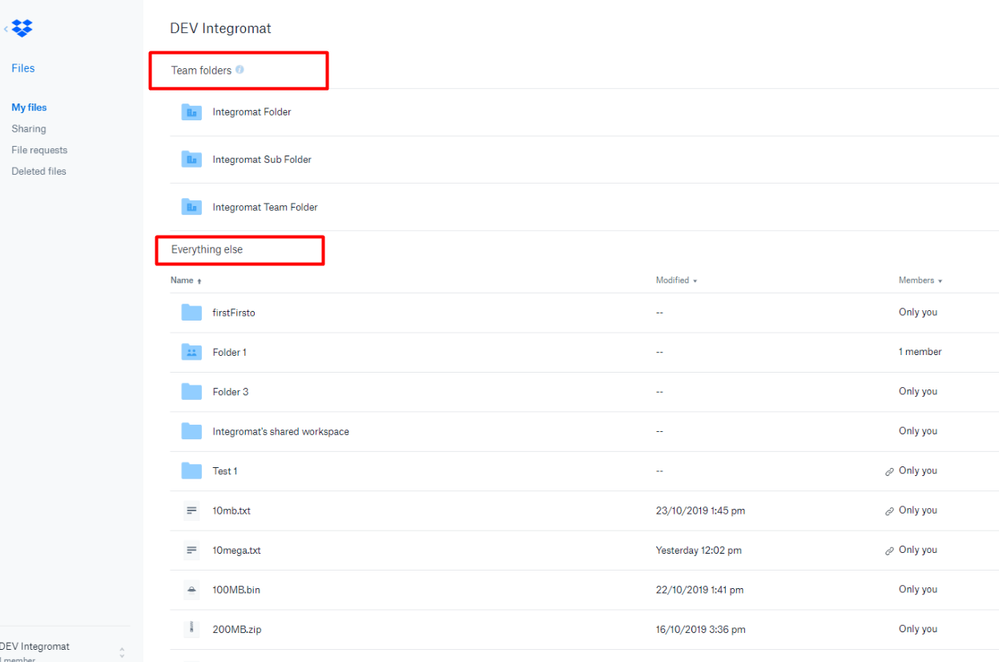This screenshot has height=662, width=999.
Task: Click link icon in Test 1 row
Action: click(889, 471)
